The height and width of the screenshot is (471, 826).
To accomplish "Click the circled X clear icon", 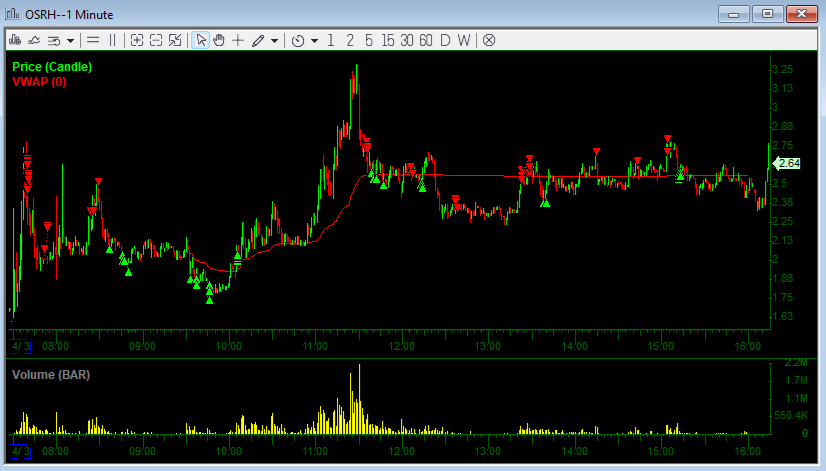I will click(489, 40).
